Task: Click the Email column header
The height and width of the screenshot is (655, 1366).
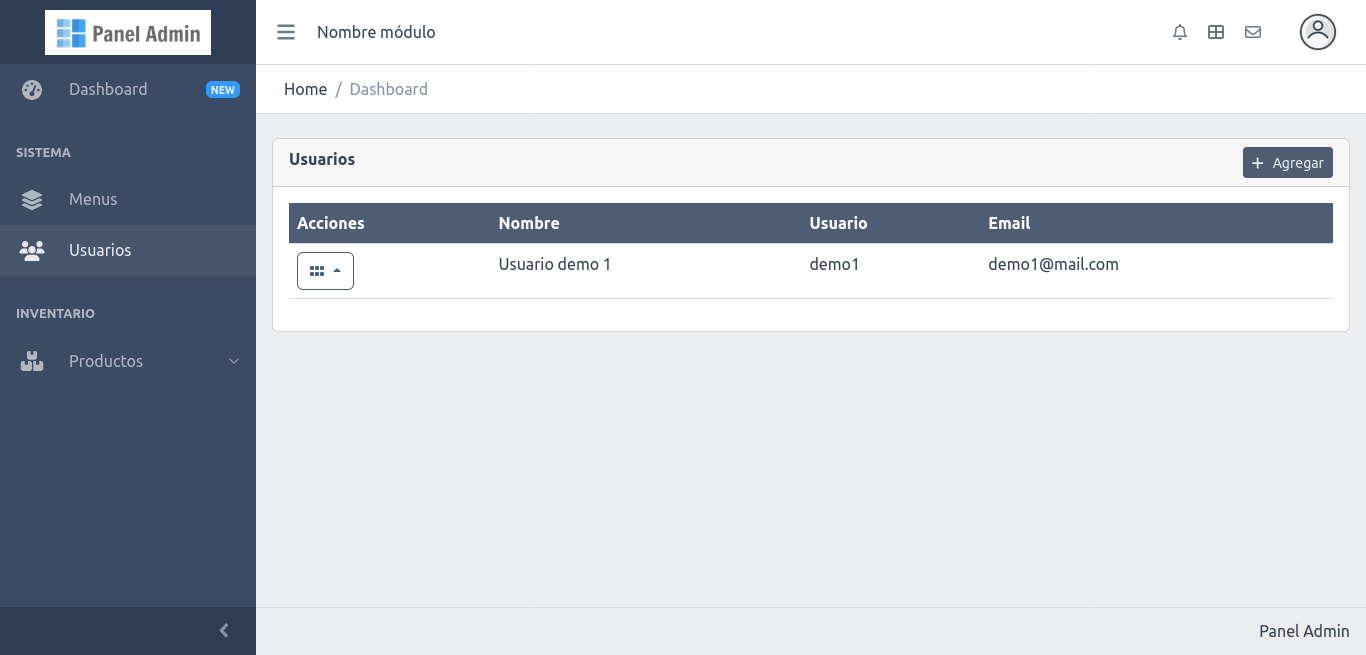Action: click(x=1009, y=222)
